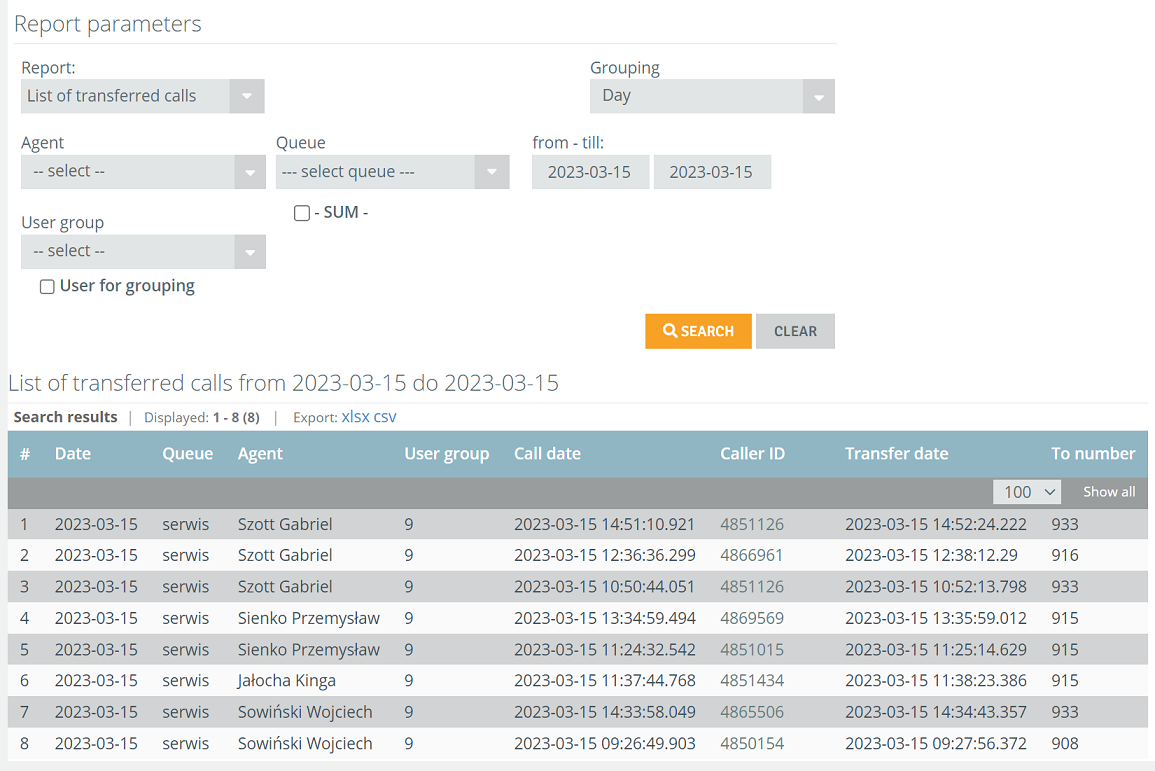Sort by the Queue column header

click(188, 454)
